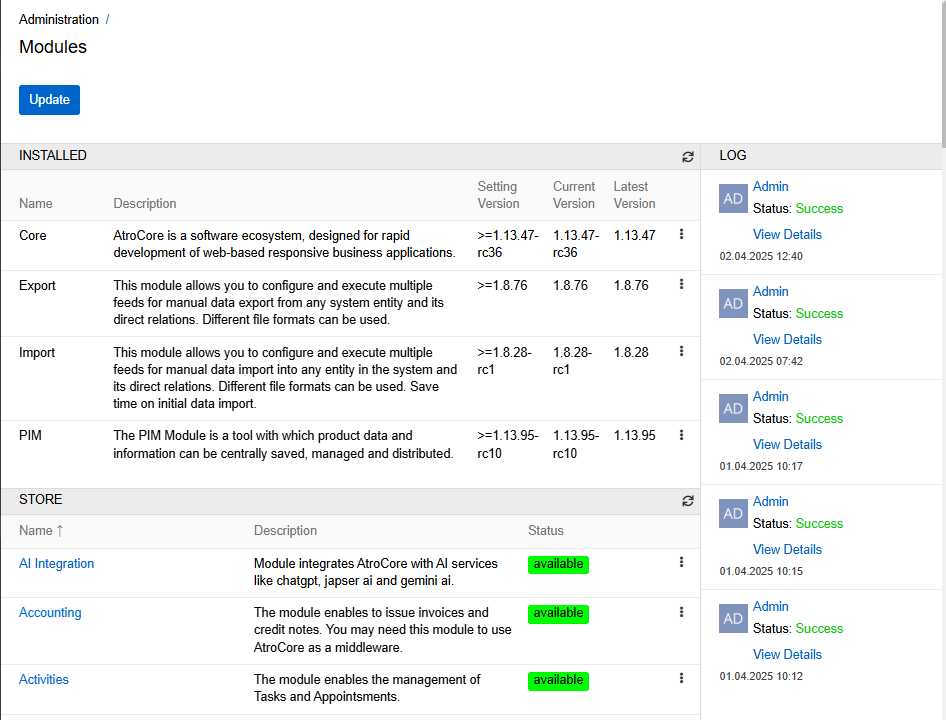Open three-dot menu for Activities module
946x720 pixels.
pos(681,678)
